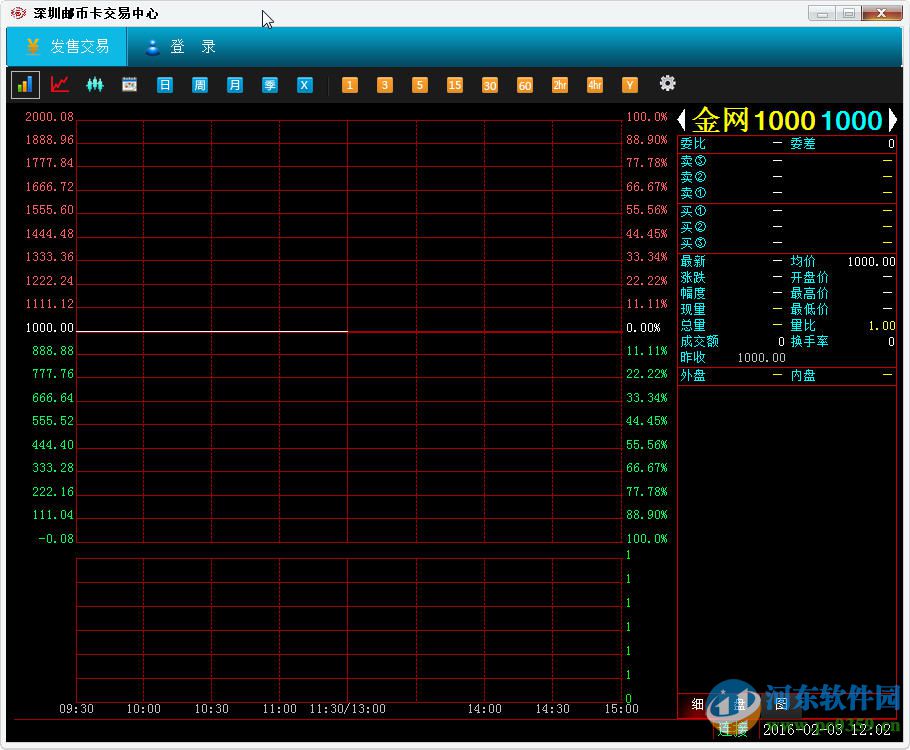This screenshot has width=910, height=750.
Task: Click the 买③ buy row
Action: [x=787, y=243]
